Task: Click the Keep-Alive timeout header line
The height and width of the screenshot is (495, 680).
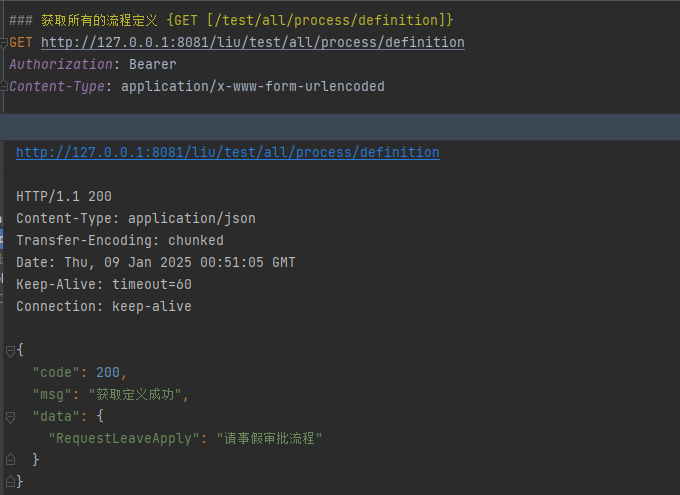Action: click(103, 284)
